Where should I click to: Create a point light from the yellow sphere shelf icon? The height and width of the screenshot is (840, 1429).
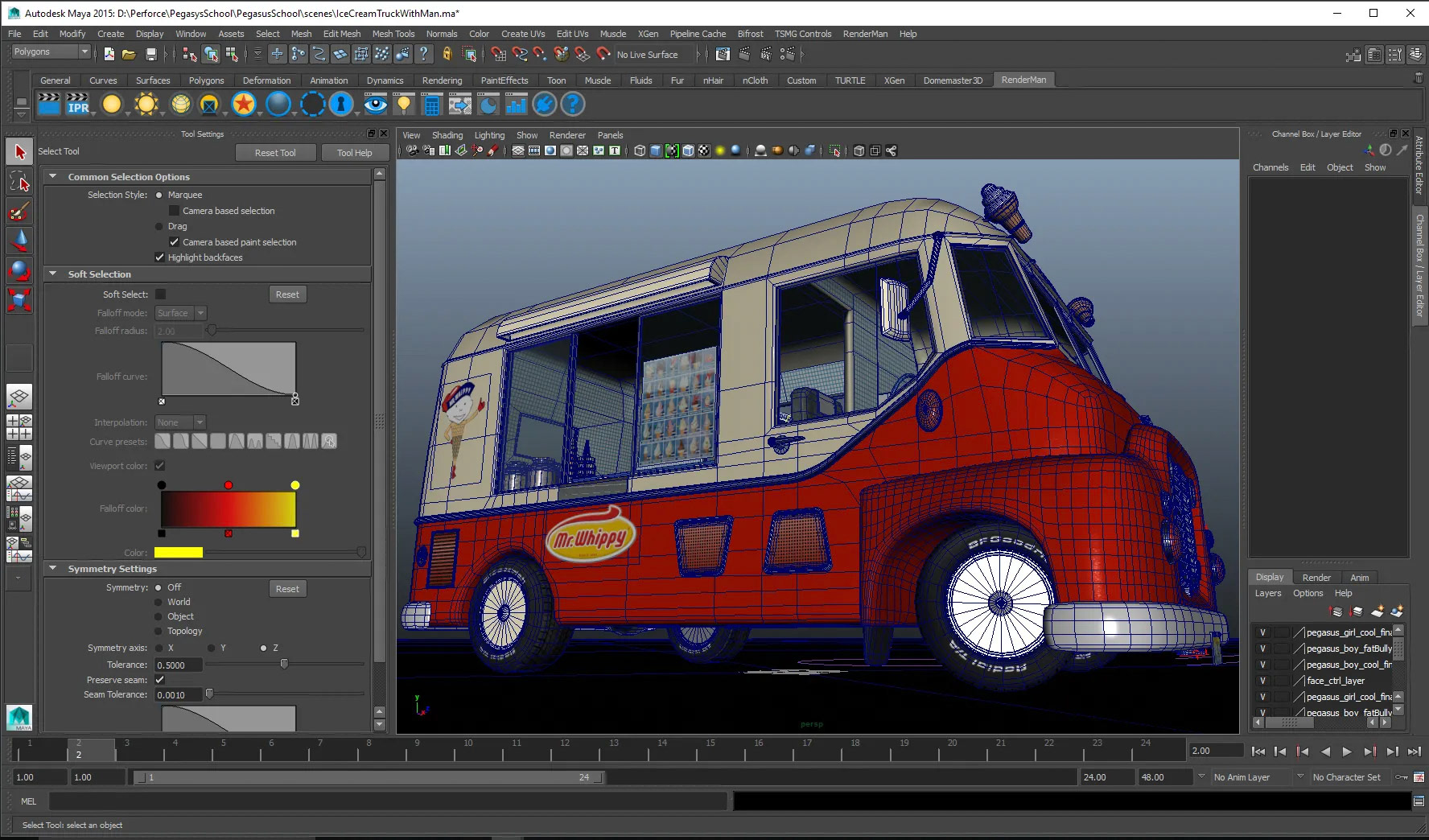coord(112,105)
